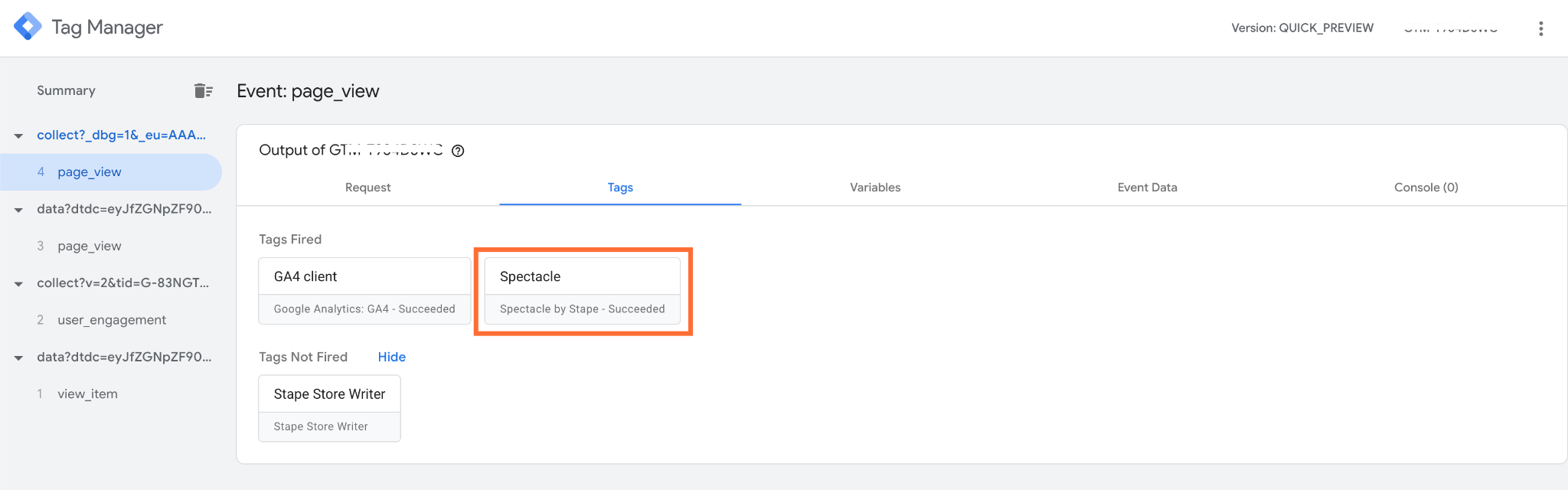Hide the Tags Not Fired section

pos(392,357)
